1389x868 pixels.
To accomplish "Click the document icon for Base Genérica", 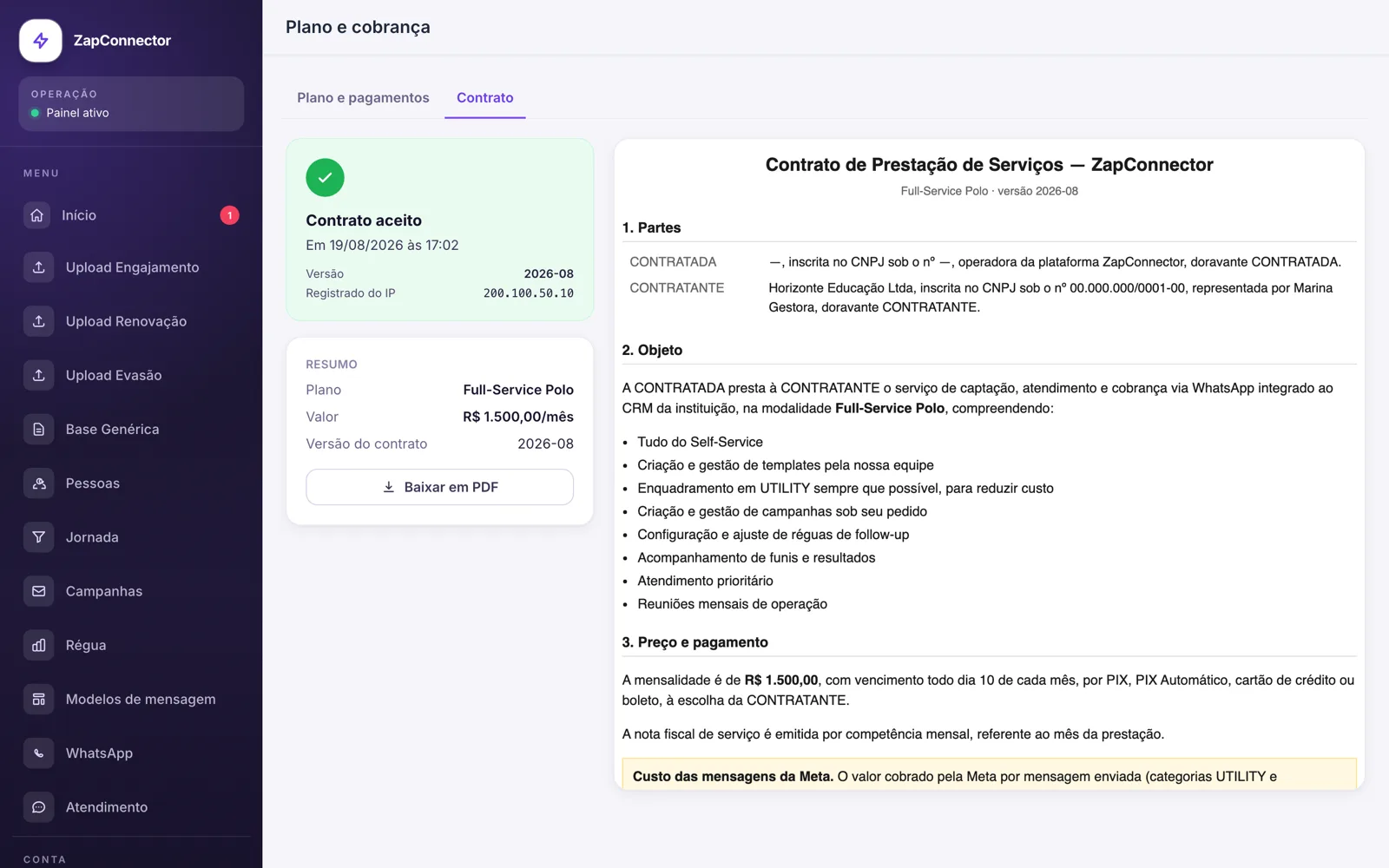I will 39,429.
